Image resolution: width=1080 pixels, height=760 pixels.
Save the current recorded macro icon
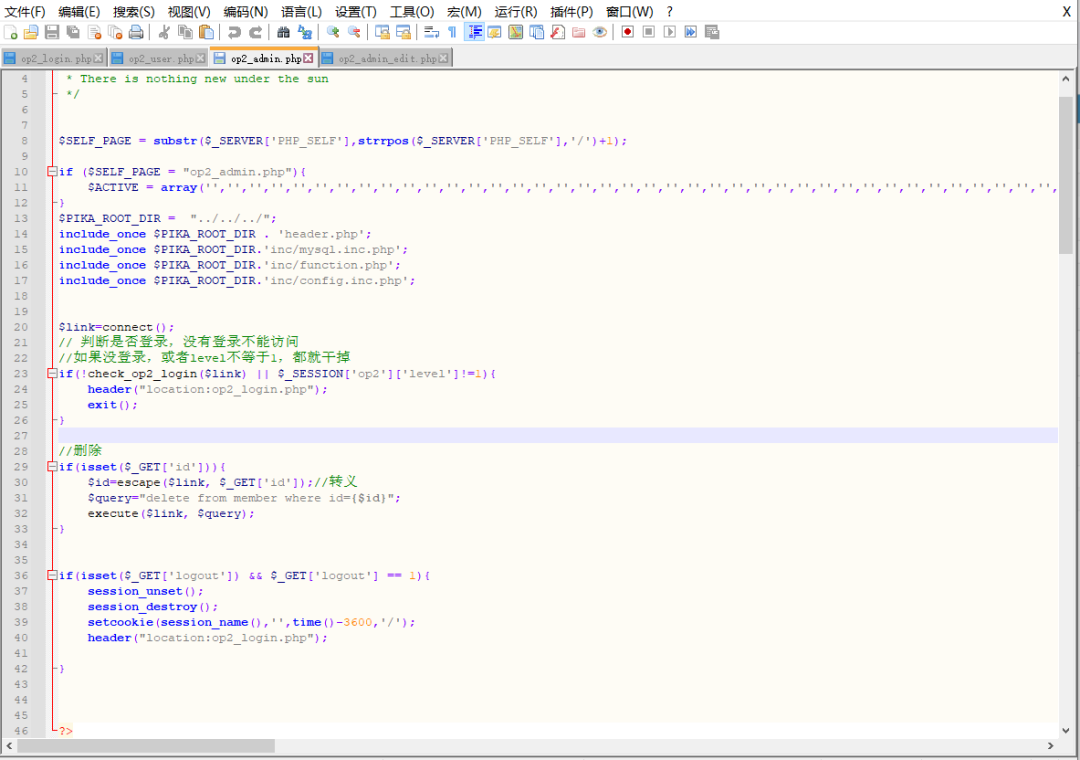712,32
